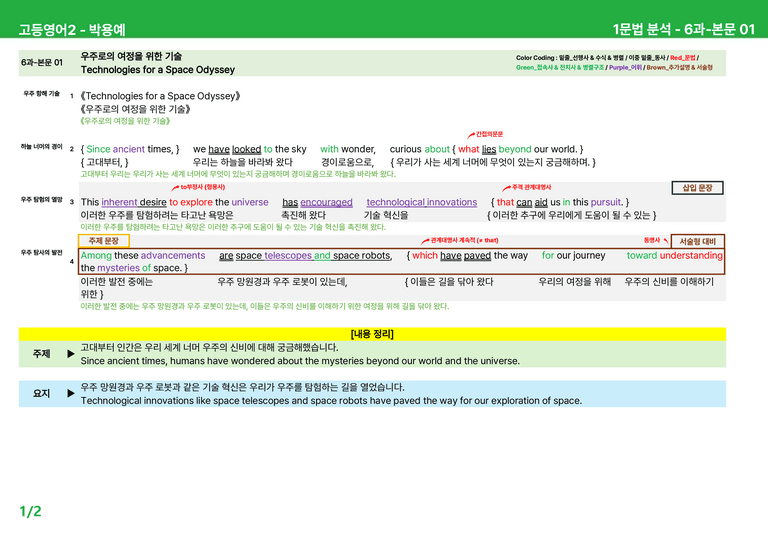This screenshot has width=768, height=543.
Task: Click the title Technologies for a Space Odyssey
Action: 158,70
